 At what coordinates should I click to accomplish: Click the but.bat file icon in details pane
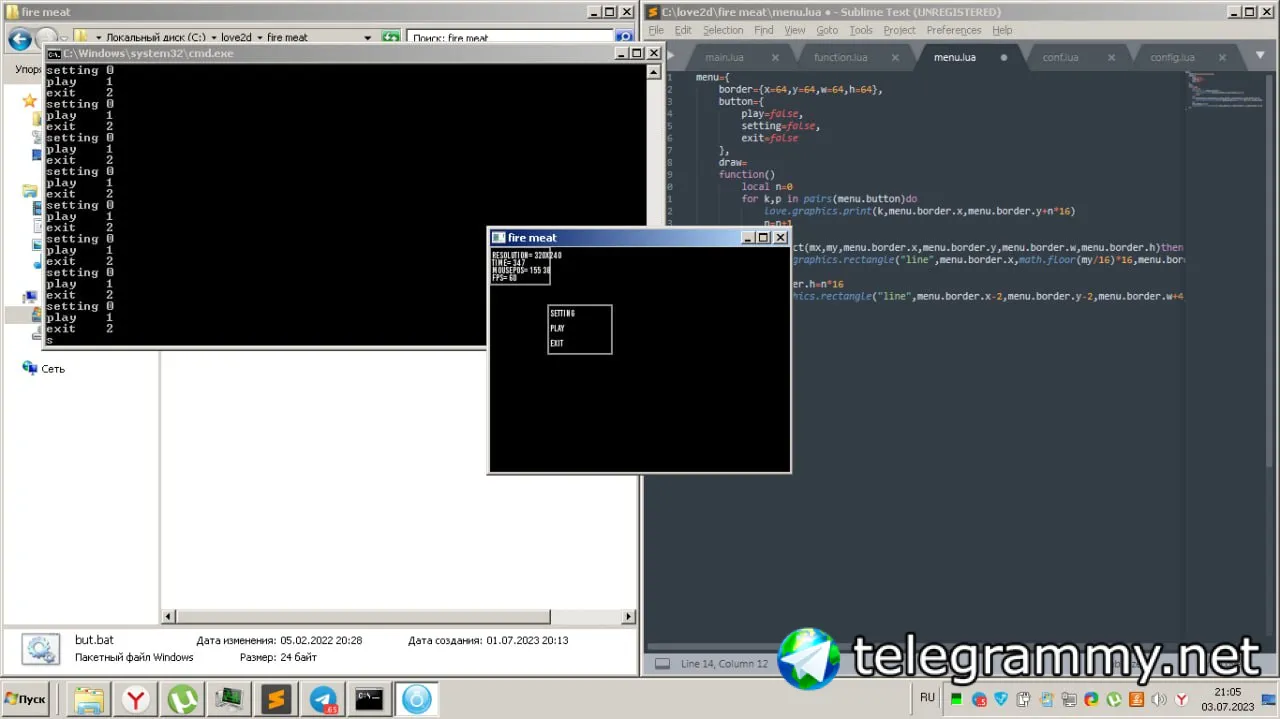[41, 650]
